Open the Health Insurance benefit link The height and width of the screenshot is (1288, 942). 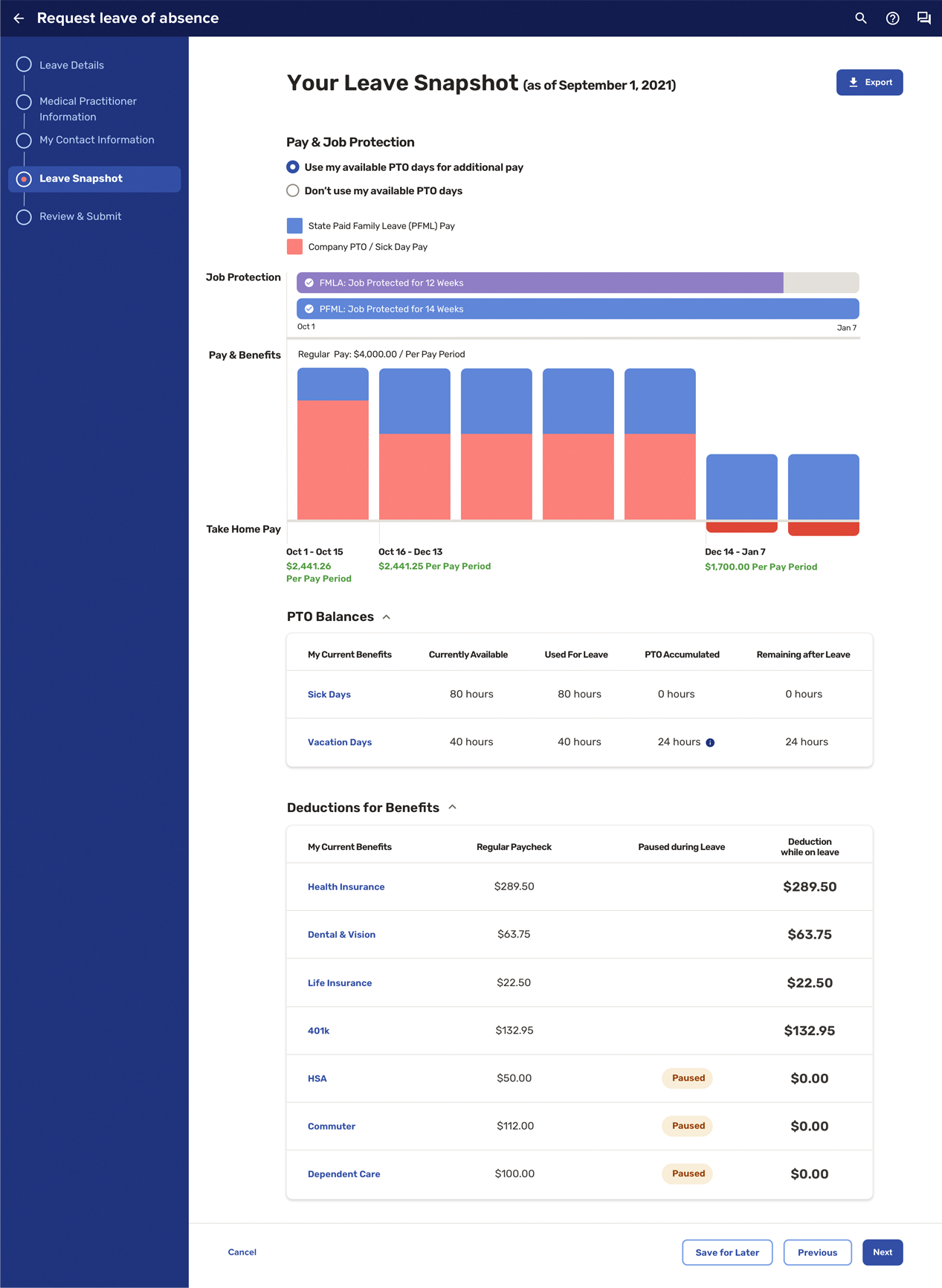[x=346, y=887]
